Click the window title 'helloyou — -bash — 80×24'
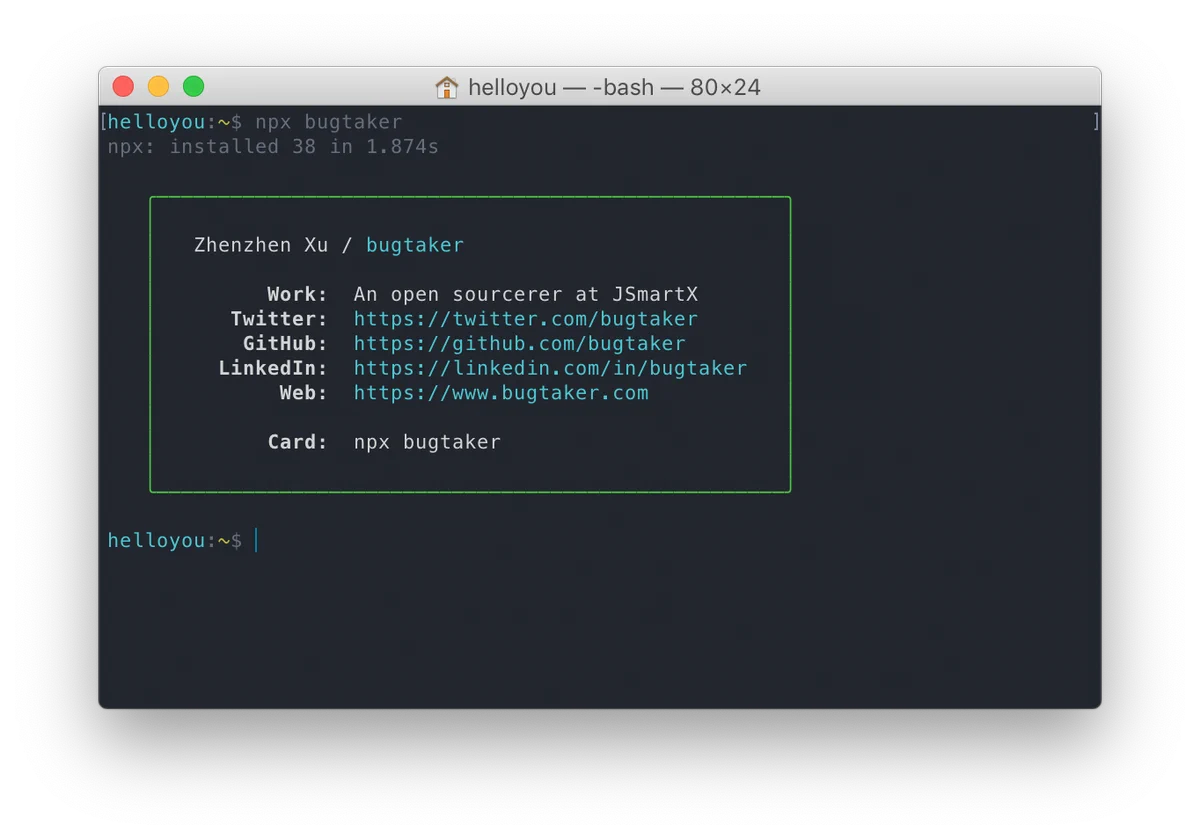The width and height of the screenshot is (1200, 839). point(614,87)
